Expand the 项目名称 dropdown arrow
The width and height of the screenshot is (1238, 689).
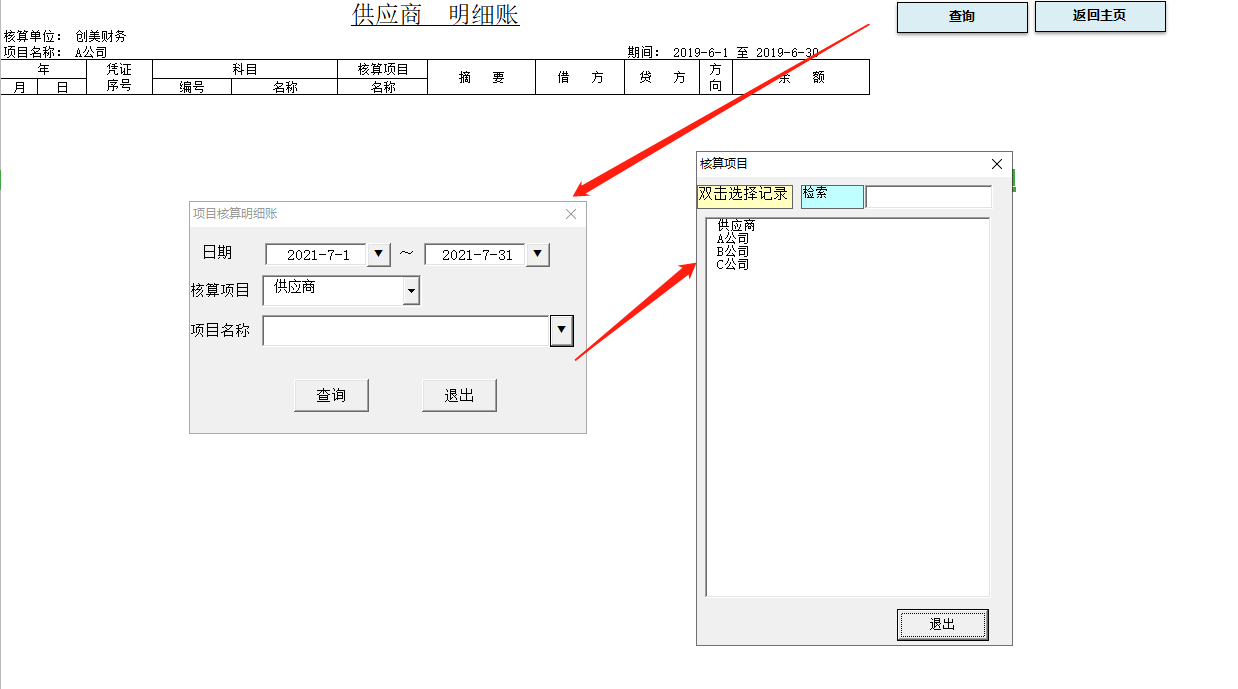click(561, 330)
